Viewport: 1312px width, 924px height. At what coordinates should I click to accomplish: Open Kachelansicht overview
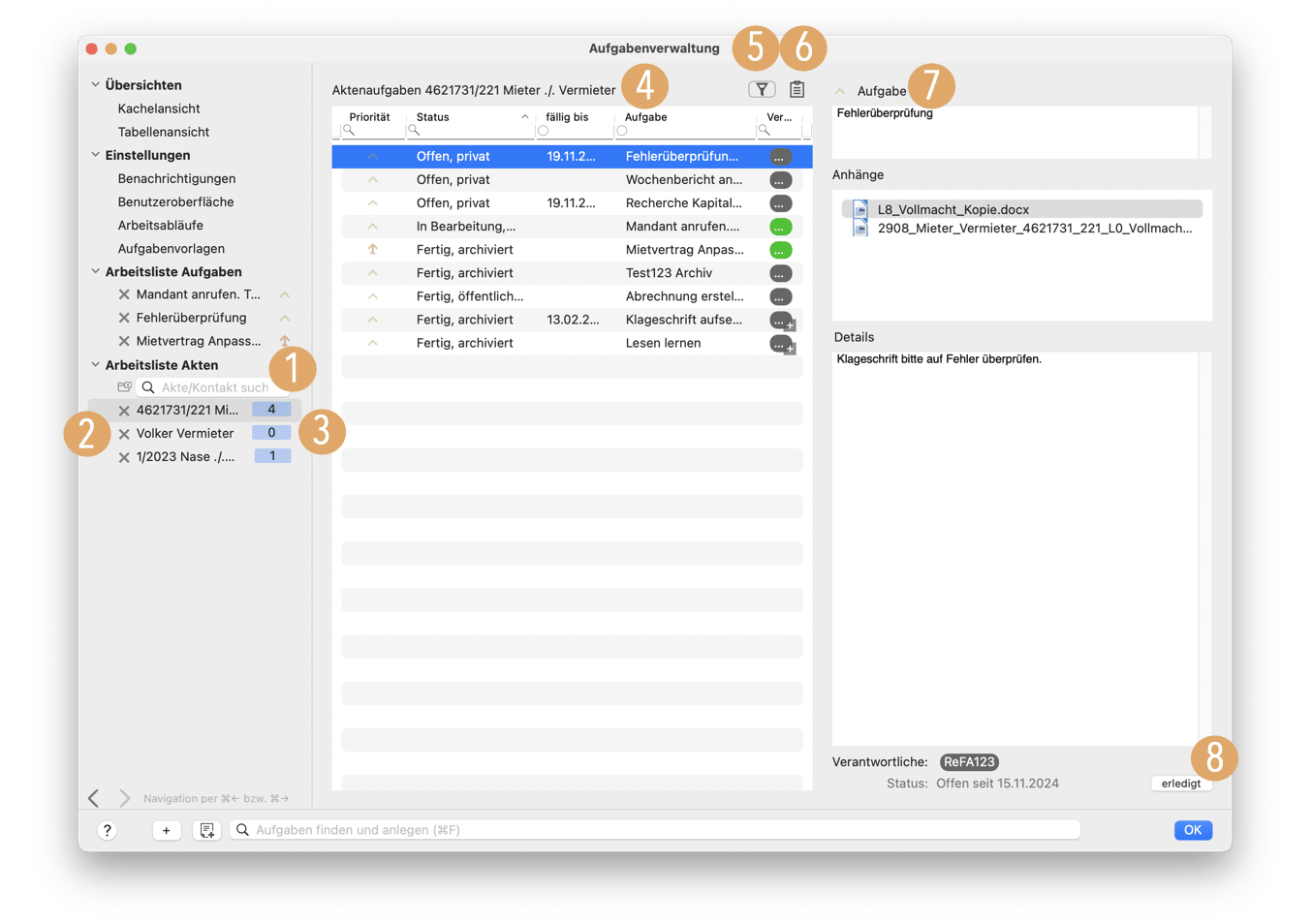pos(159,108)
